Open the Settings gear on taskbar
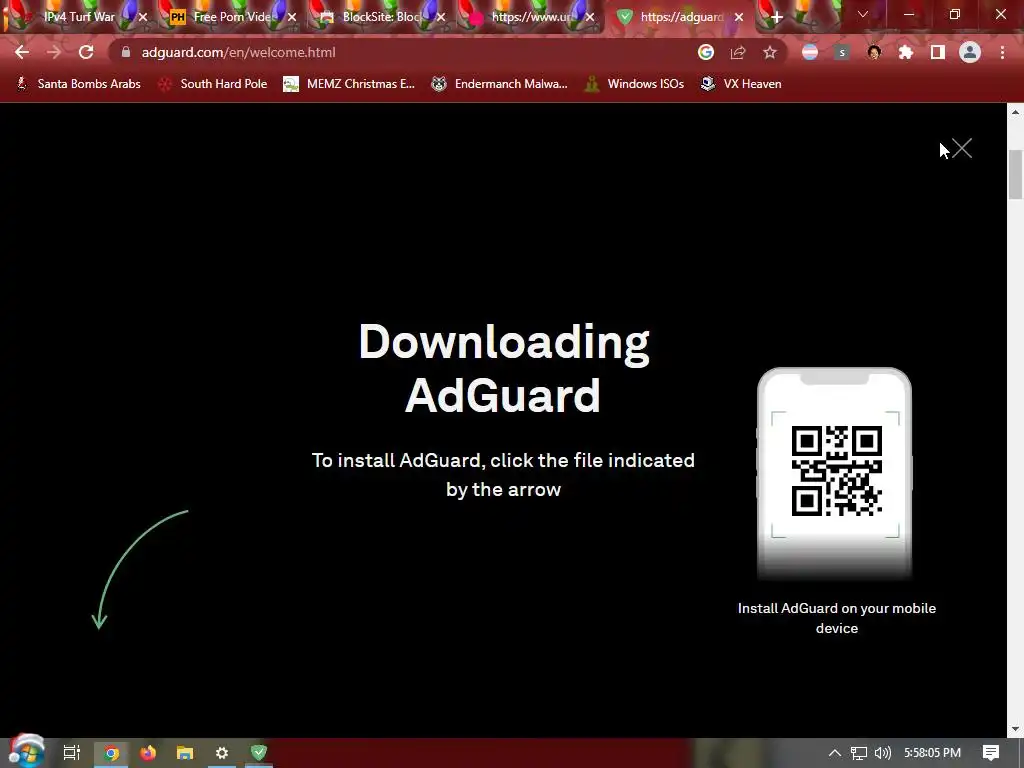1024x768 pixels. coord(221,753)
